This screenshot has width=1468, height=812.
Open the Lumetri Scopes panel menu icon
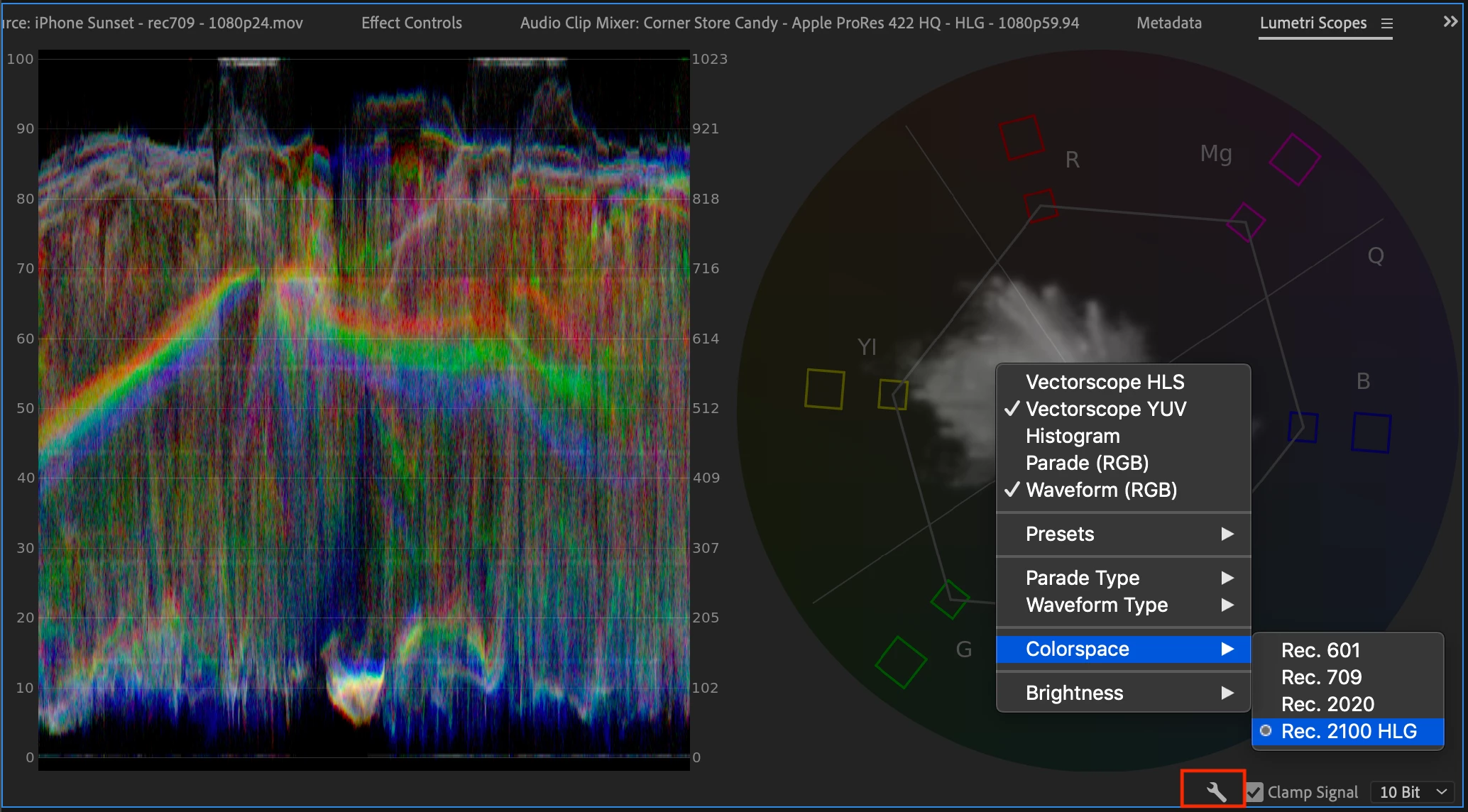1386,23
